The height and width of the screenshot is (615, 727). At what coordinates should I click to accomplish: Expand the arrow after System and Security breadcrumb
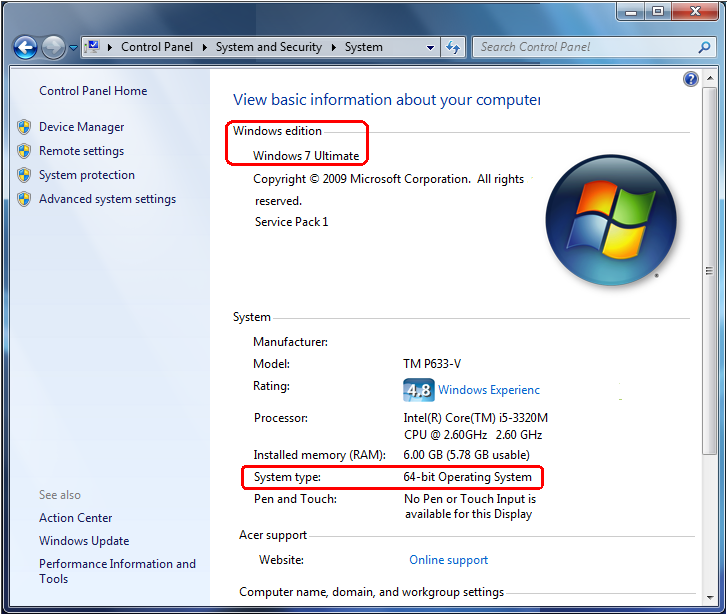pos(334,47)
